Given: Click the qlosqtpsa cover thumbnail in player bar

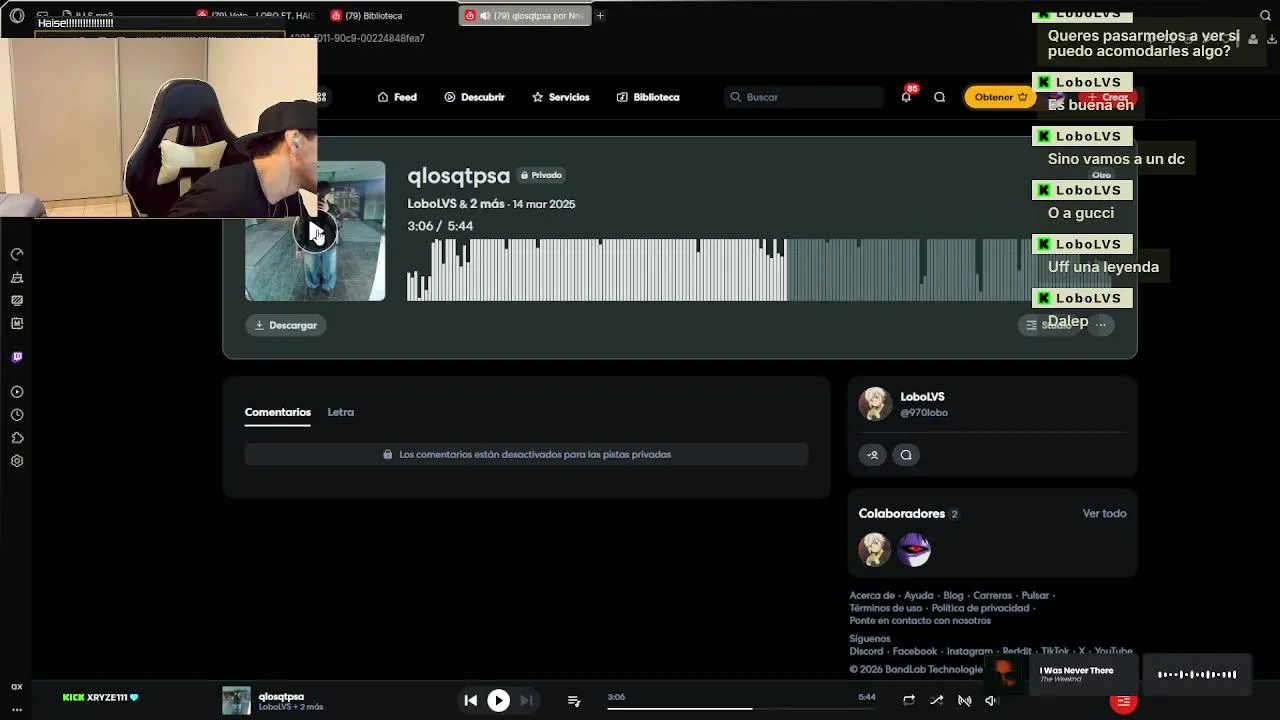Looking at the screenshot, I should [236, 700].
